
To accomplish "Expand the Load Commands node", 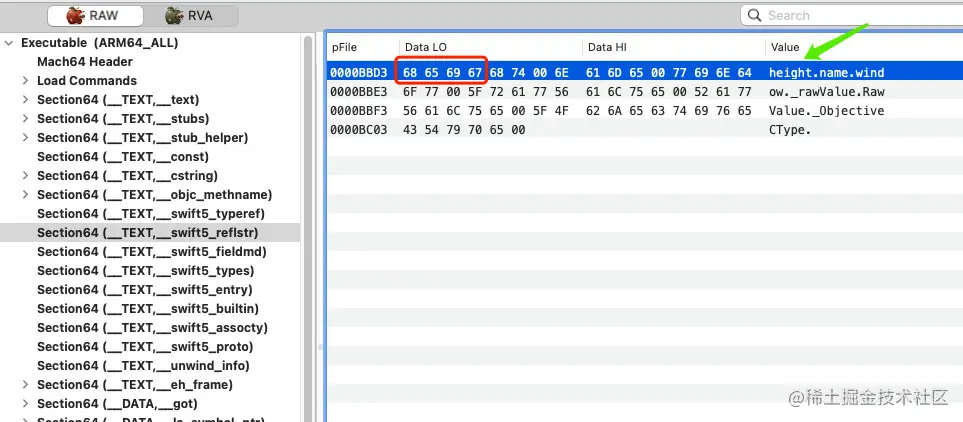I will (x=25, y=80).
